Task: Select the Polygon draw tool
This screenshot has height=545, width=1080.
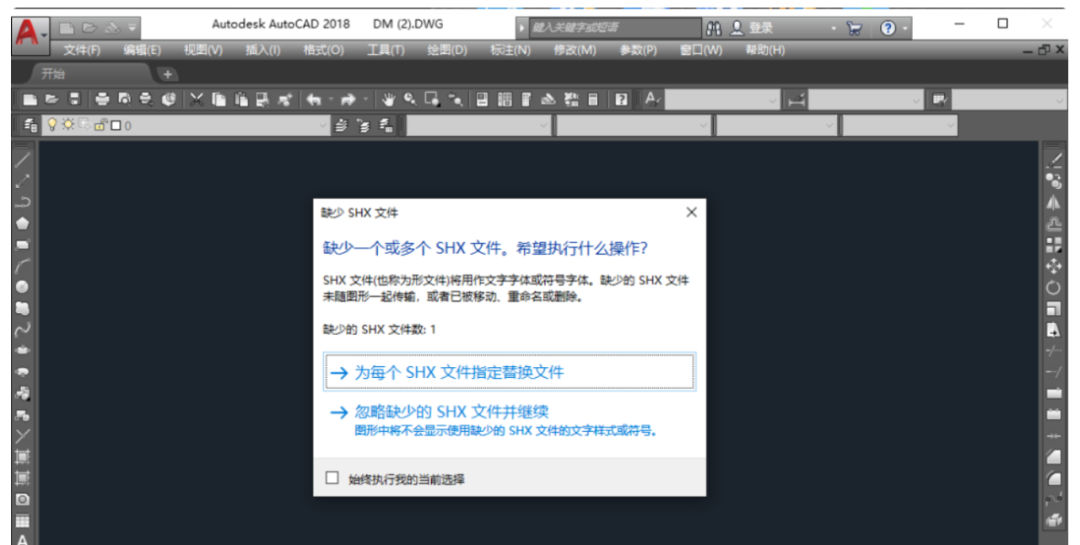Action: coord(22,223)
